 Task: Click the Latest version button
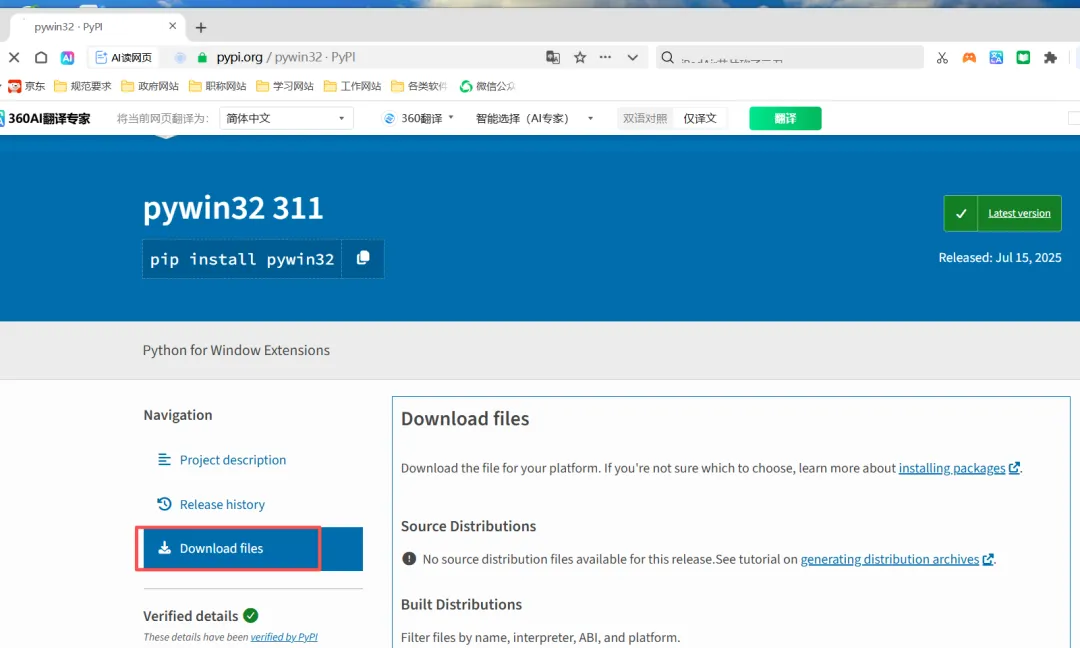click(x=1019, y=213)
